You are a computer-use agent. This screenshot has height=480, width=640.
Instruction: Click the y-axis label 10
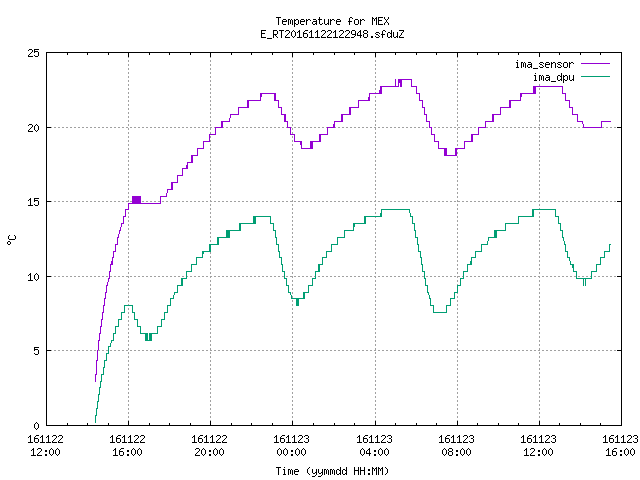coord(33,277)
